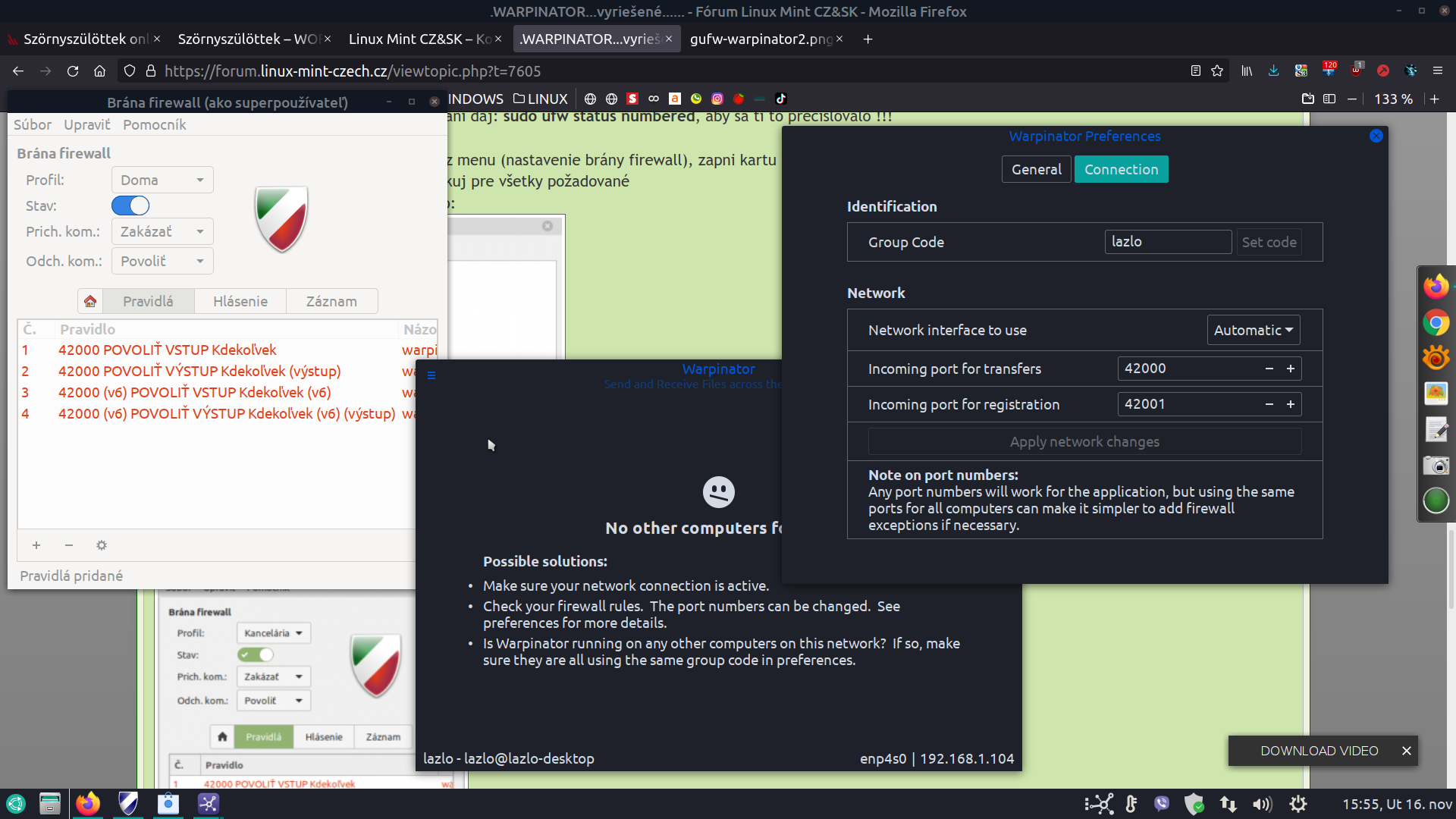Switch to the General preferences tab
This screenshot has width=1456, height=819.
(x=1036, y=169)
